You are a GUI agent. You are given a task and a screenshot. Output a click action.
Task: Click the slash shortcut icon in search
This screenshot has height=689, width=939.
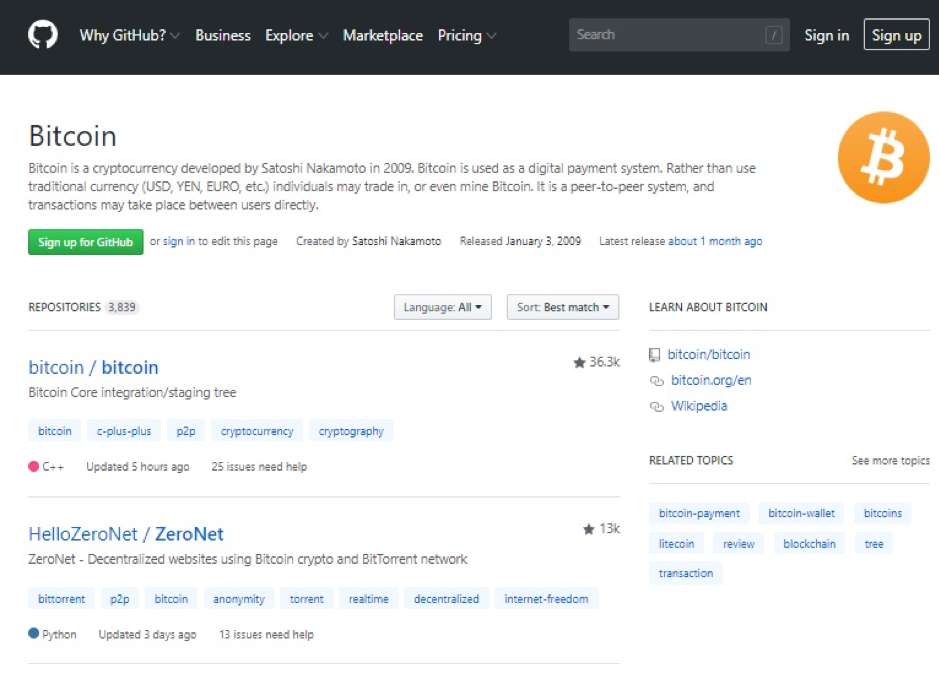pos(773,35)
